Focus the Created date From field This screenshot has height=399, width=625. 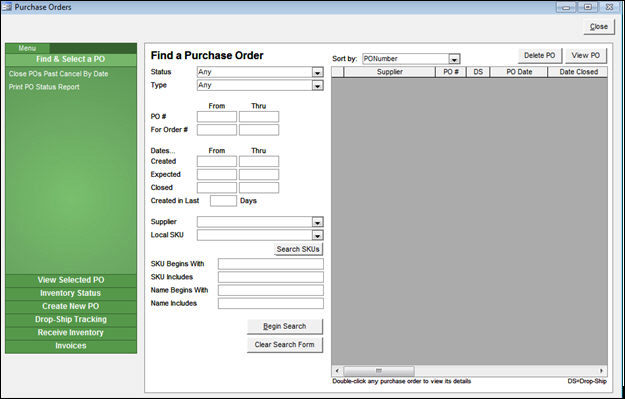217,161
